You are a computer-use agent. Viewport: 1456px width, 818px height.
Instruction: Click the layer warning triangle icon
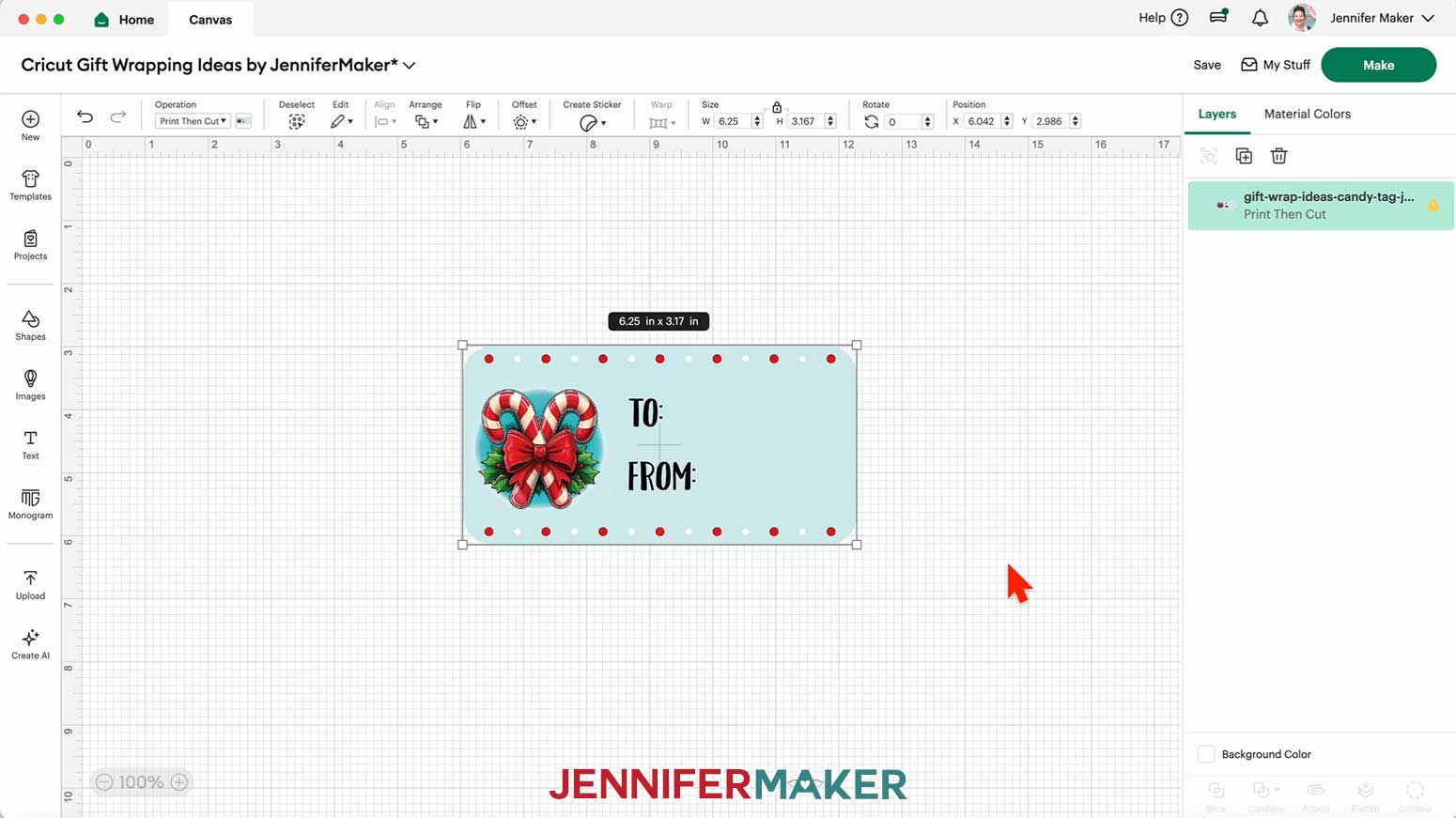1433,205
